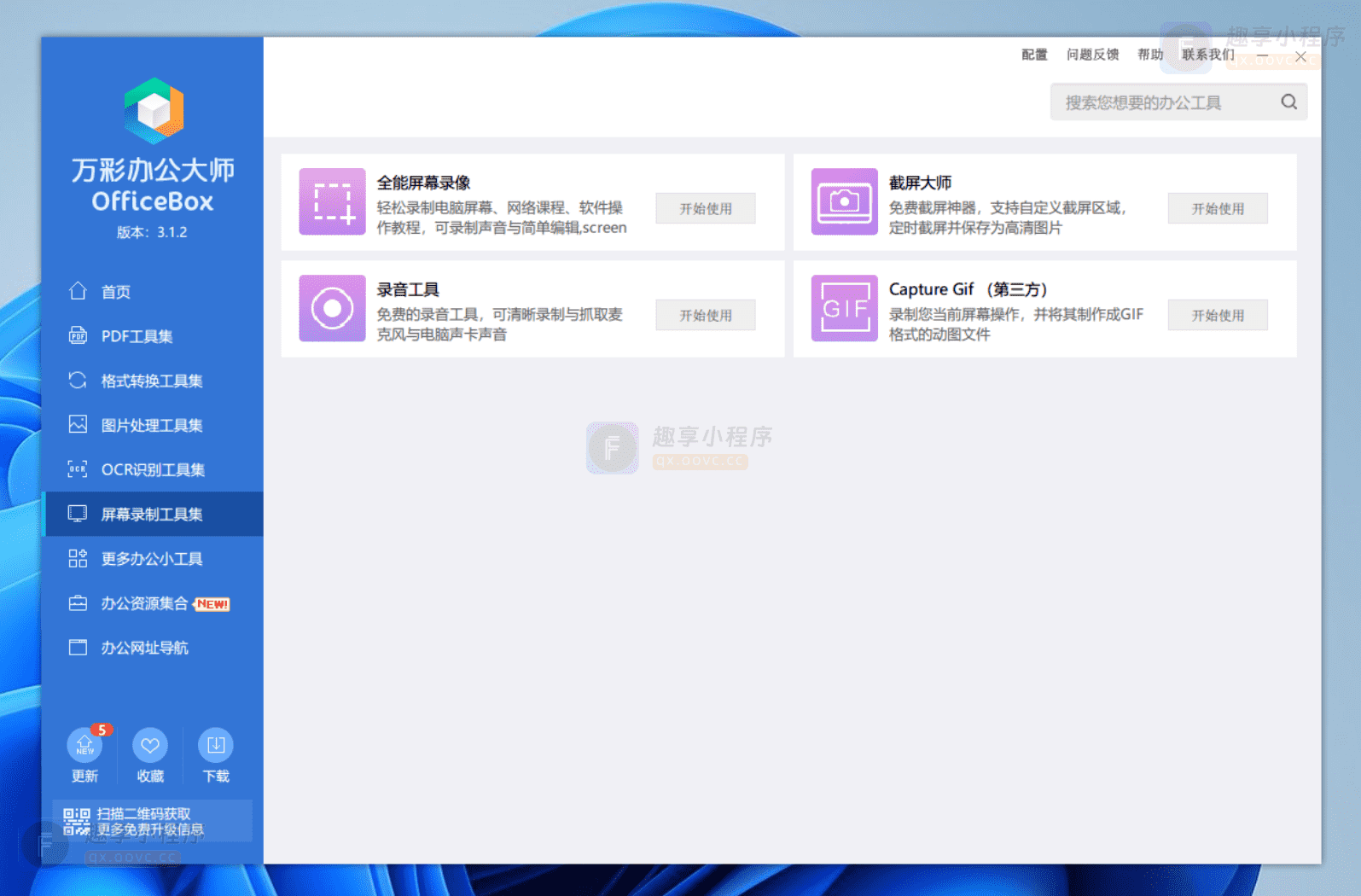1361x896 pixels.
Task: Click the red NEW badge
Action: coord(212,604)
